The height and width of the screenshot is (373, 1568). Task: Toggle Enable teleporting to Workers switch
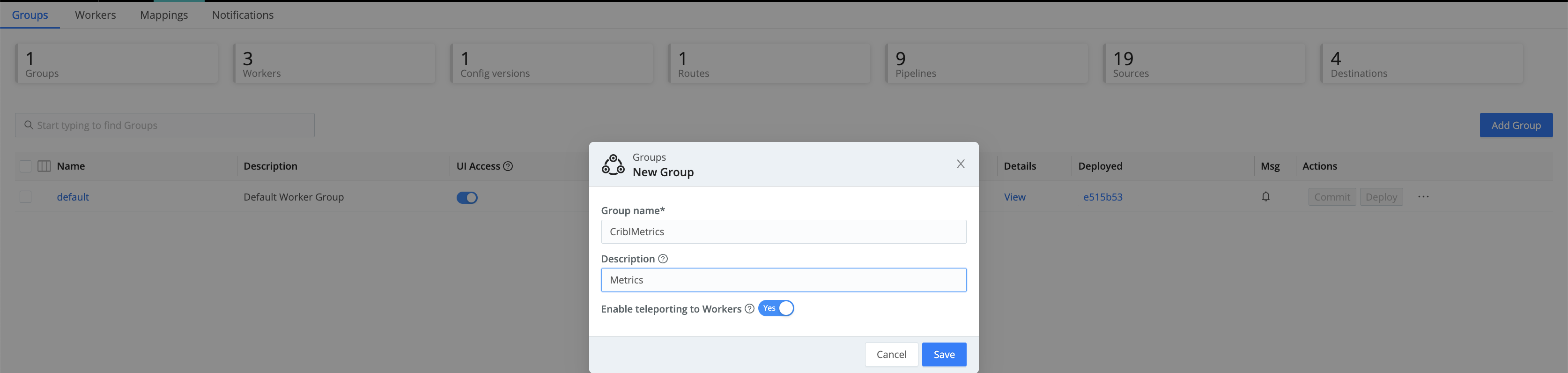776,308
